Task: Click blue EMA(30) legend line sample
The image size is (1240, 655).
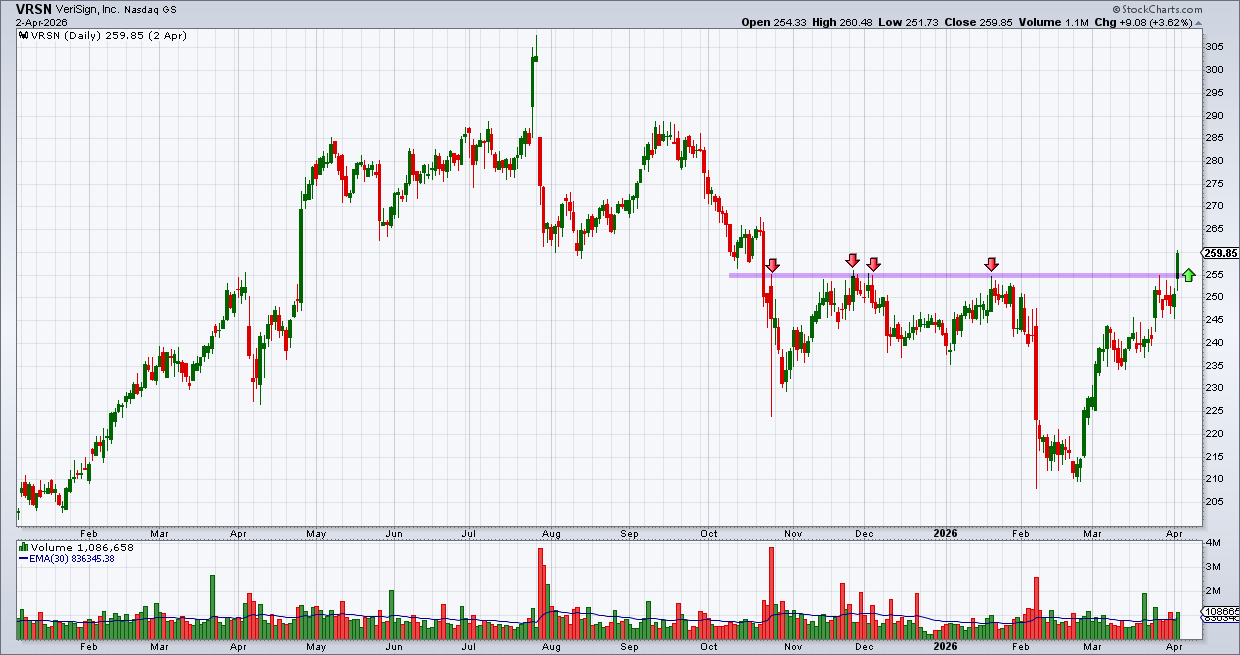Action: tap(24, 559)
